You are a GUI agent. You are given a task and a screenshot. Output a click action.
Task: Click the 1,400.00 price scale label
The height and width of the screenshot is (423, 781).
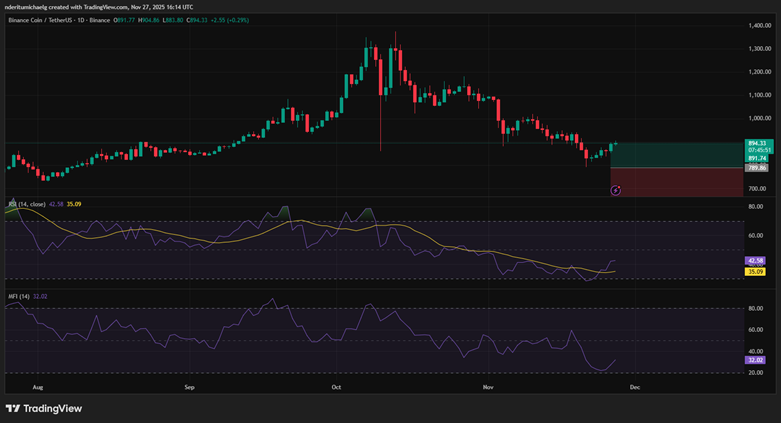click(757, 23)
